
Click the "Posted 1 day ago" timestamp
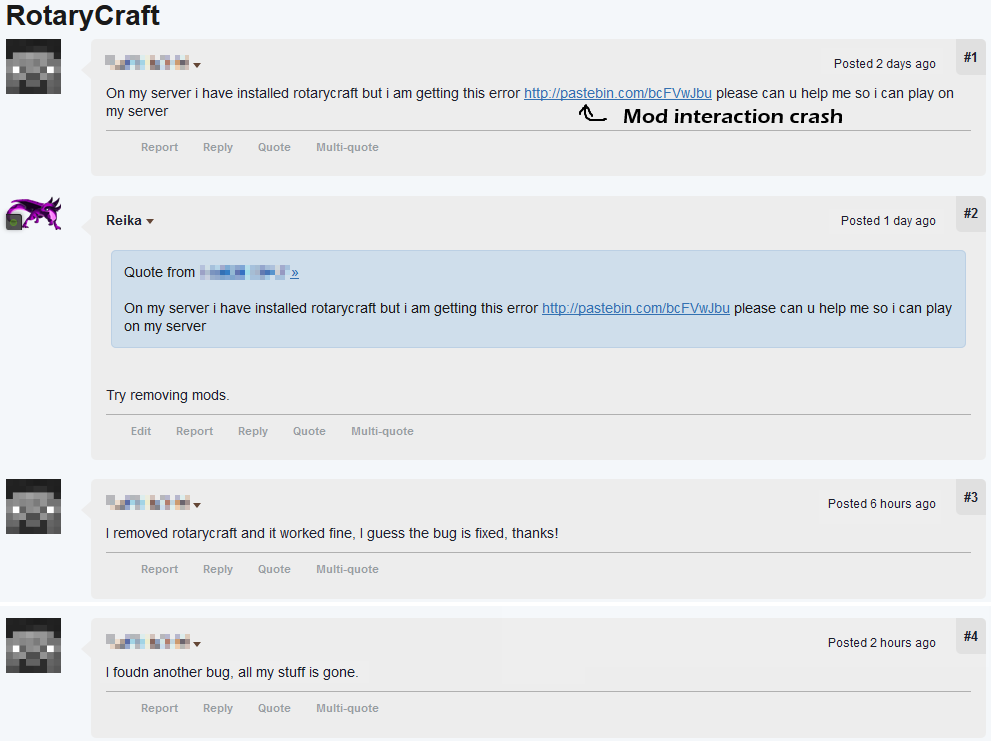click(x=888, y=221)
